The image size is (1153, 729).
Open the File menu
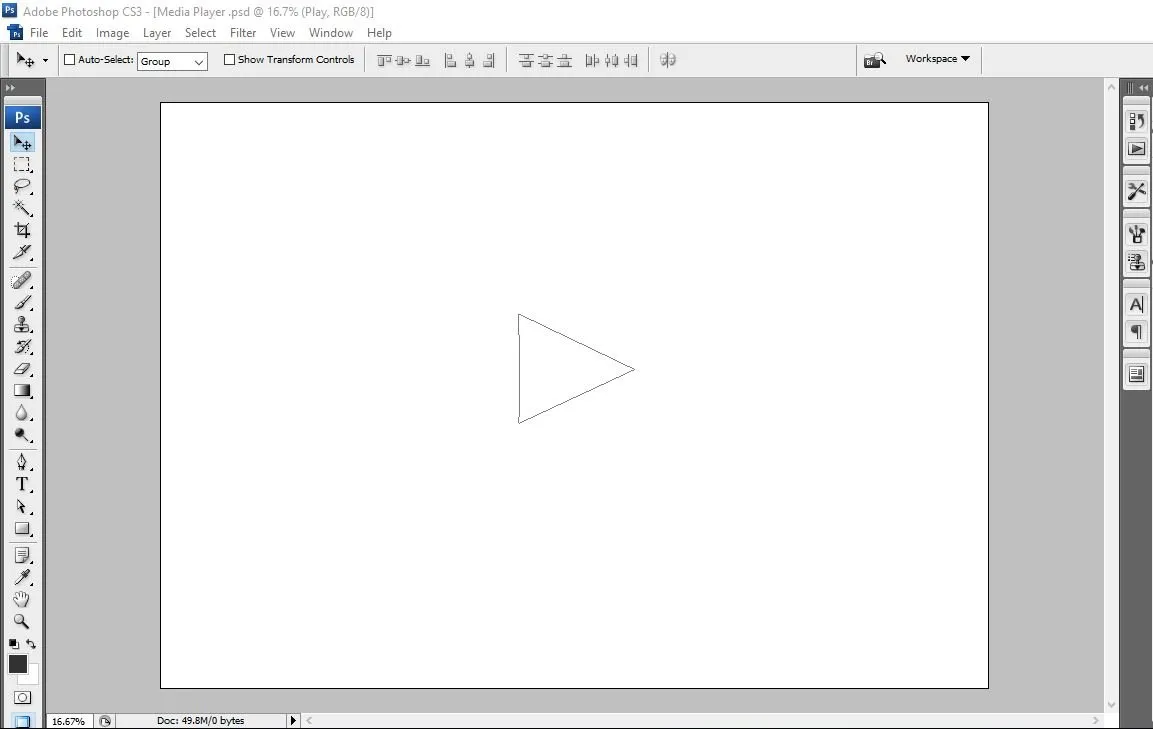point(39,33)
